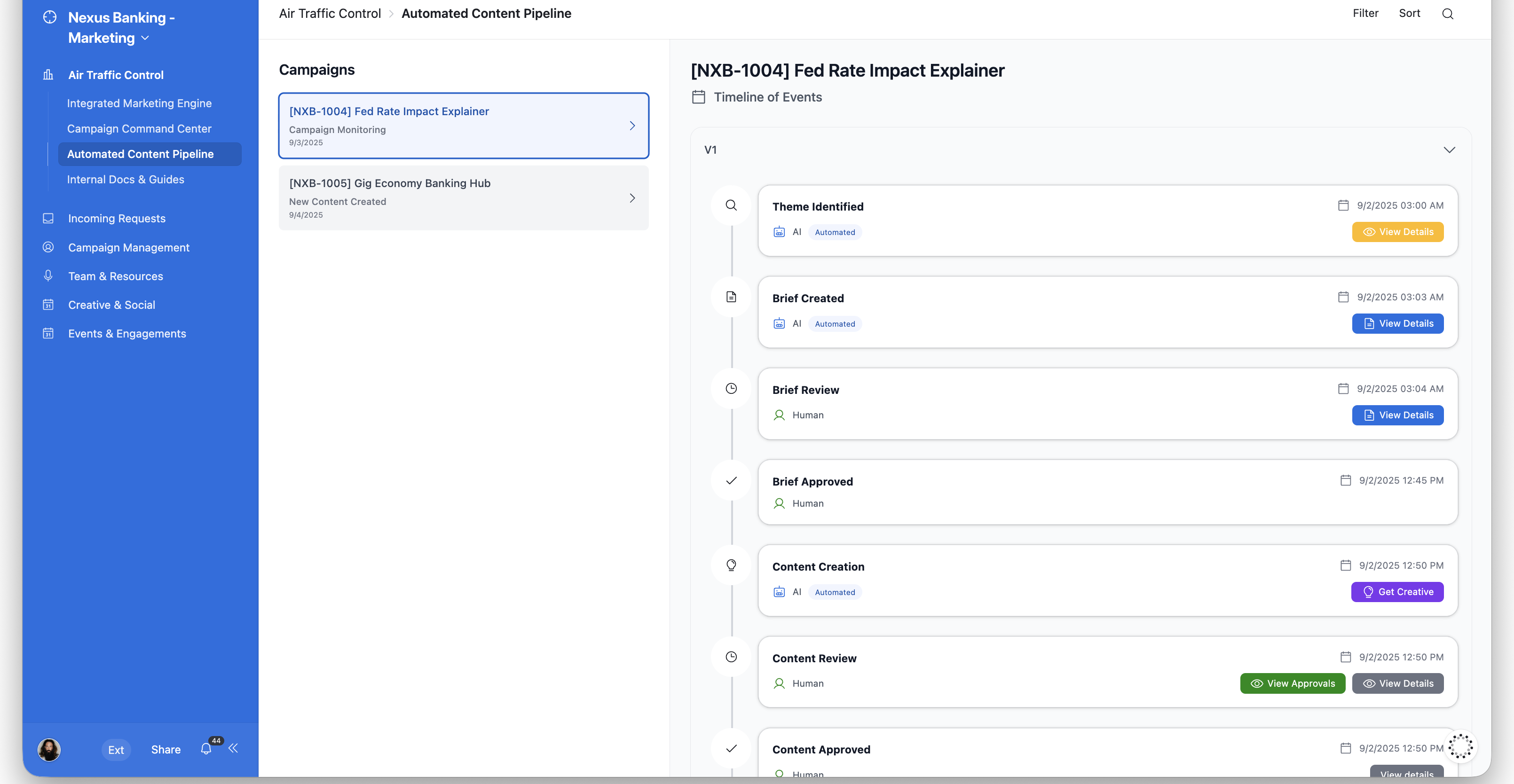Click the Events & Engagements calendar icon

click(48, 333)
